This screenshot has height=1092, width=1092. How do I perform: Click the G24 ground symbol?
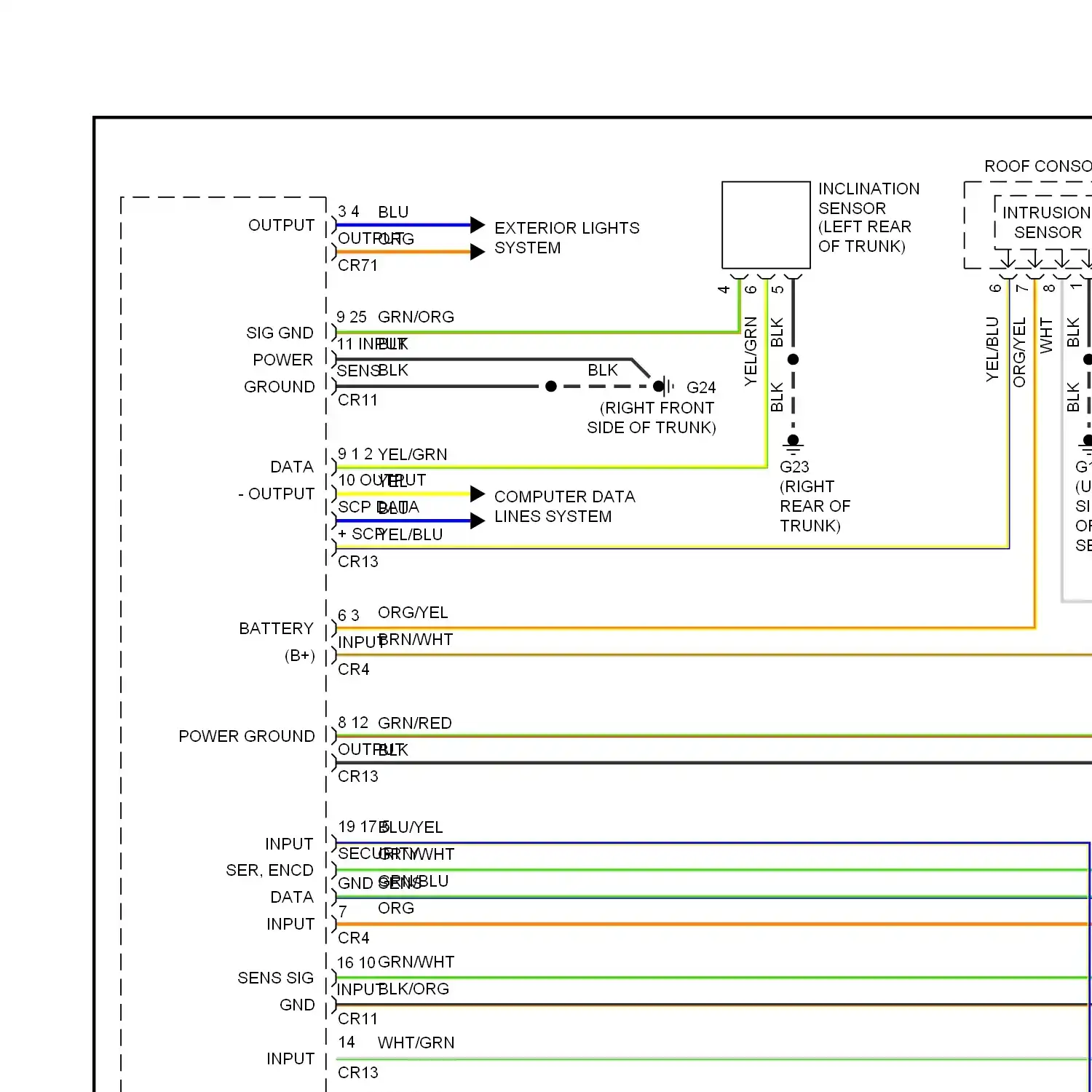(x=665, y=387)
